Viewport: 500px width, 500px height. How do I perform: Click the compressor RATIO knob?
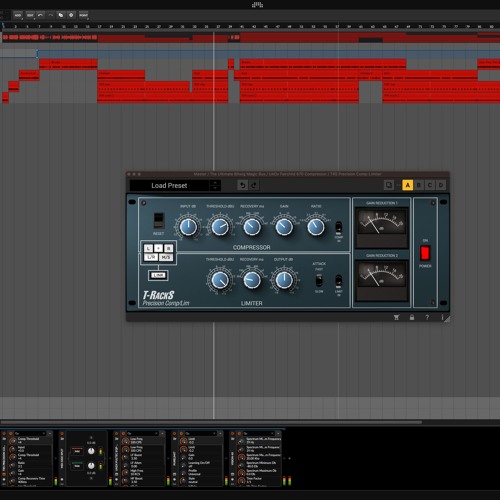pyautogui.click(x=316, y=227)
